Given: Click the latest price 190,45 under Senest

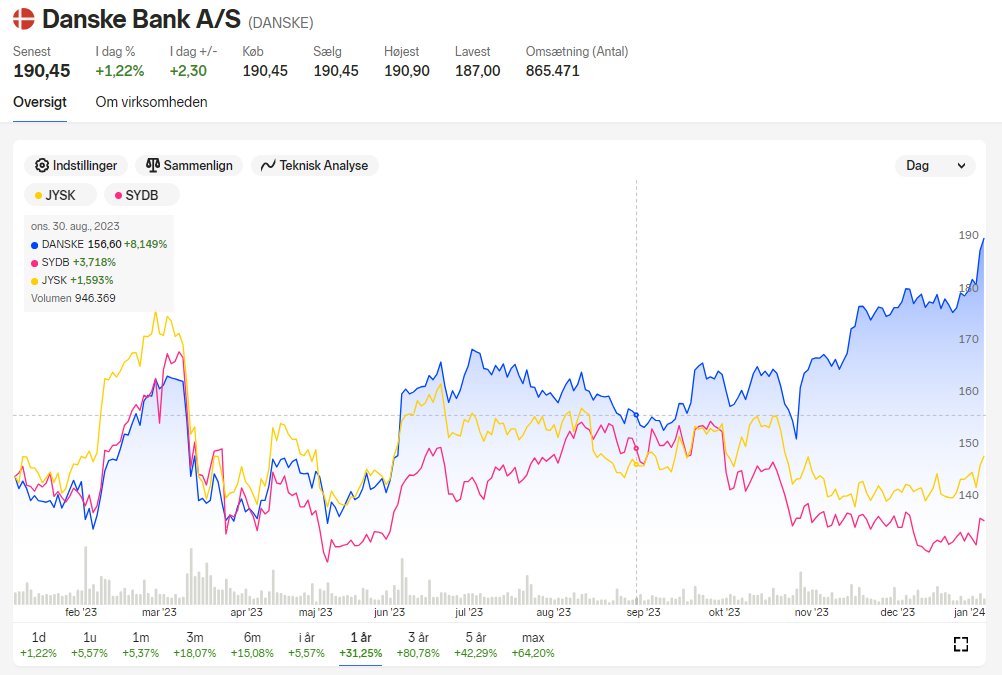Looking at the screenshot, I should (42, 71).
